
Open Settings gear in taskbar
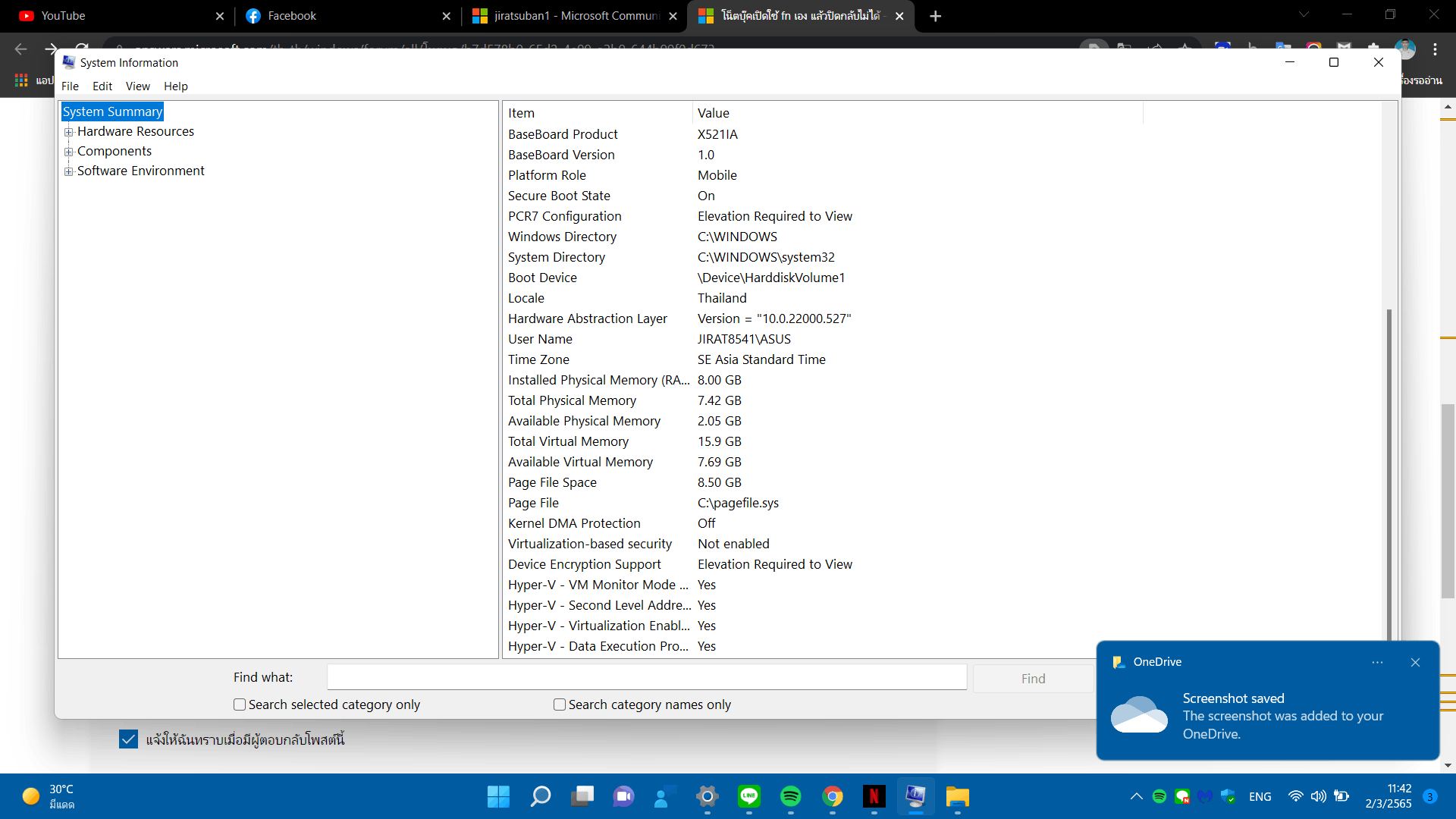tap(707, 796)
